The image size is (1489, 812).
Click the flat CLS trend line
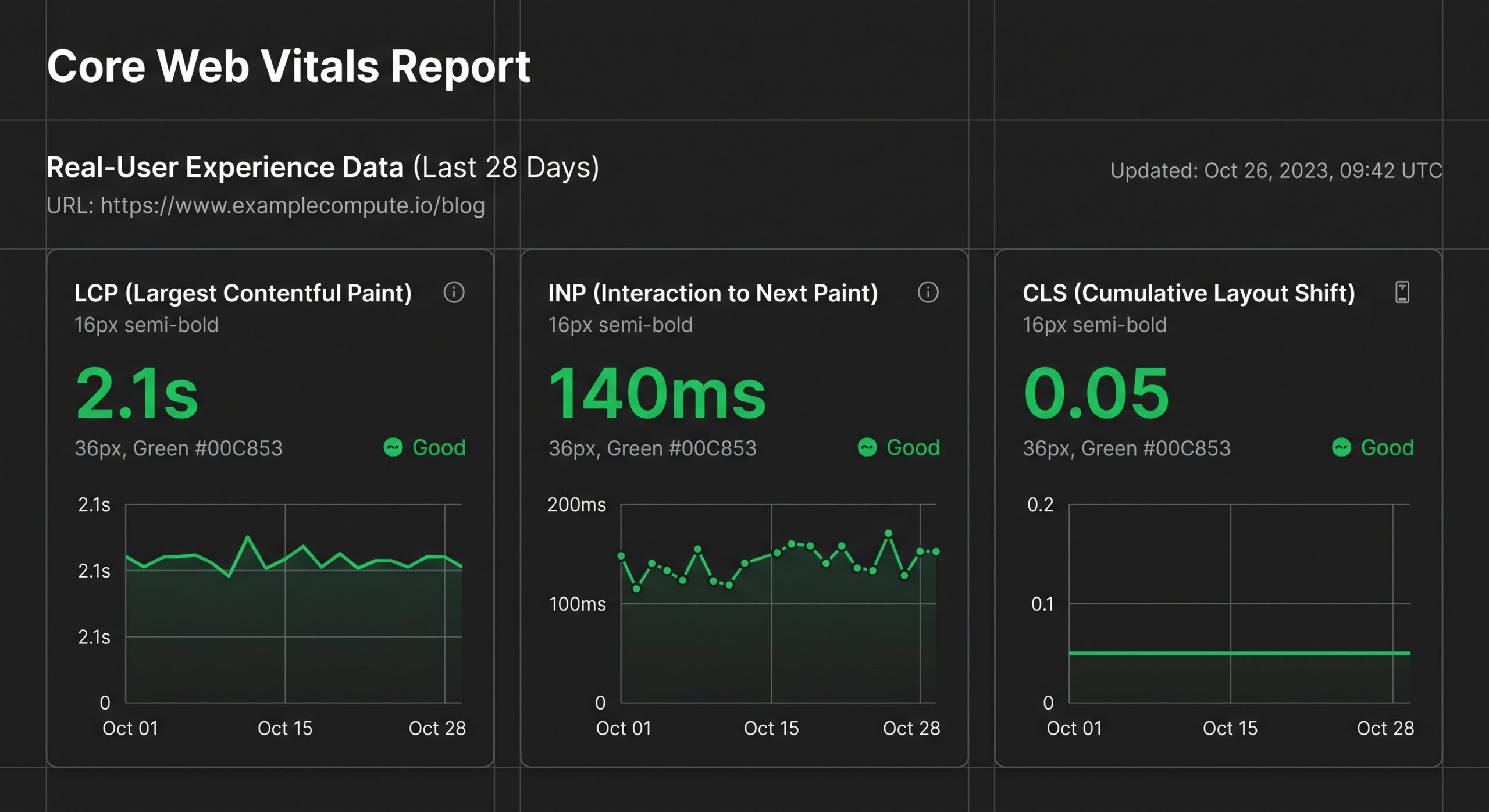click(1239, 653)
